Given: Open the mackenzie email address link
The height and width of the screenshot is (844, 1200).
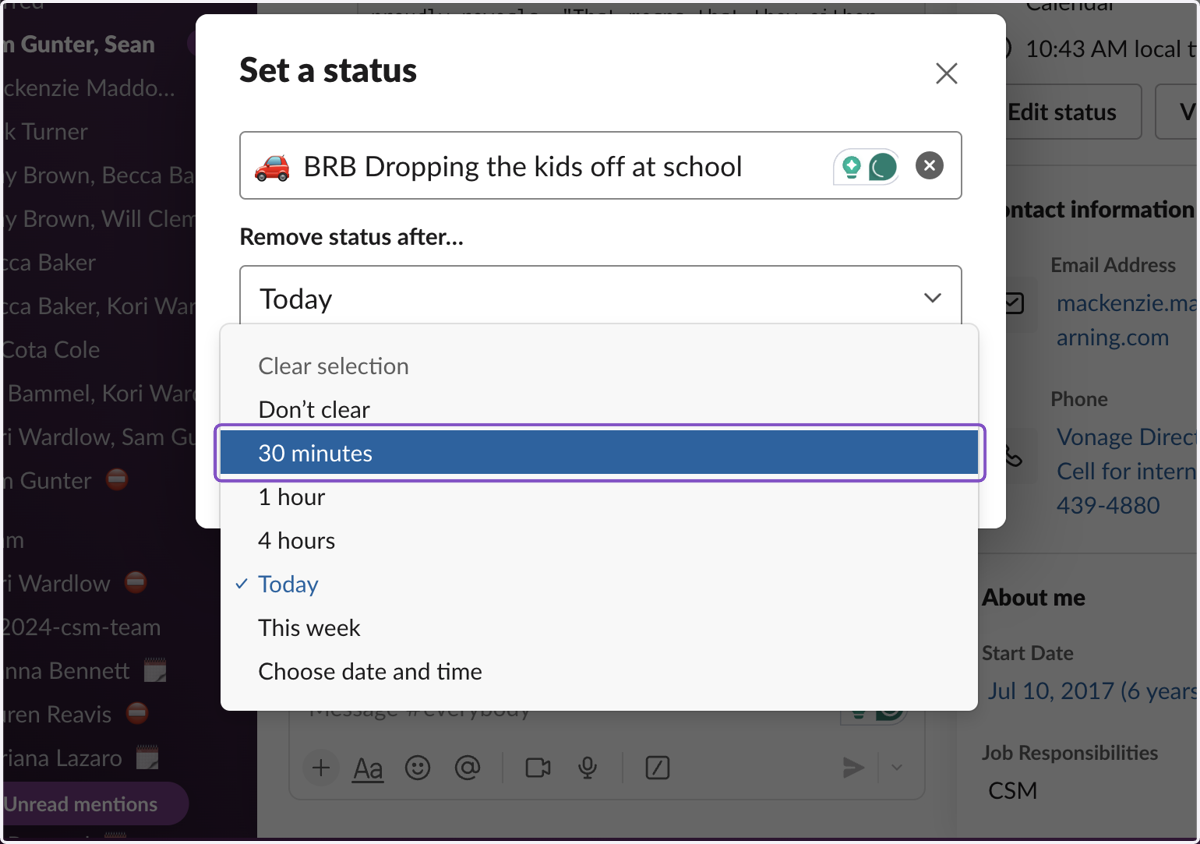Looking at the screenshot, I should click(x=1126, y=320).
